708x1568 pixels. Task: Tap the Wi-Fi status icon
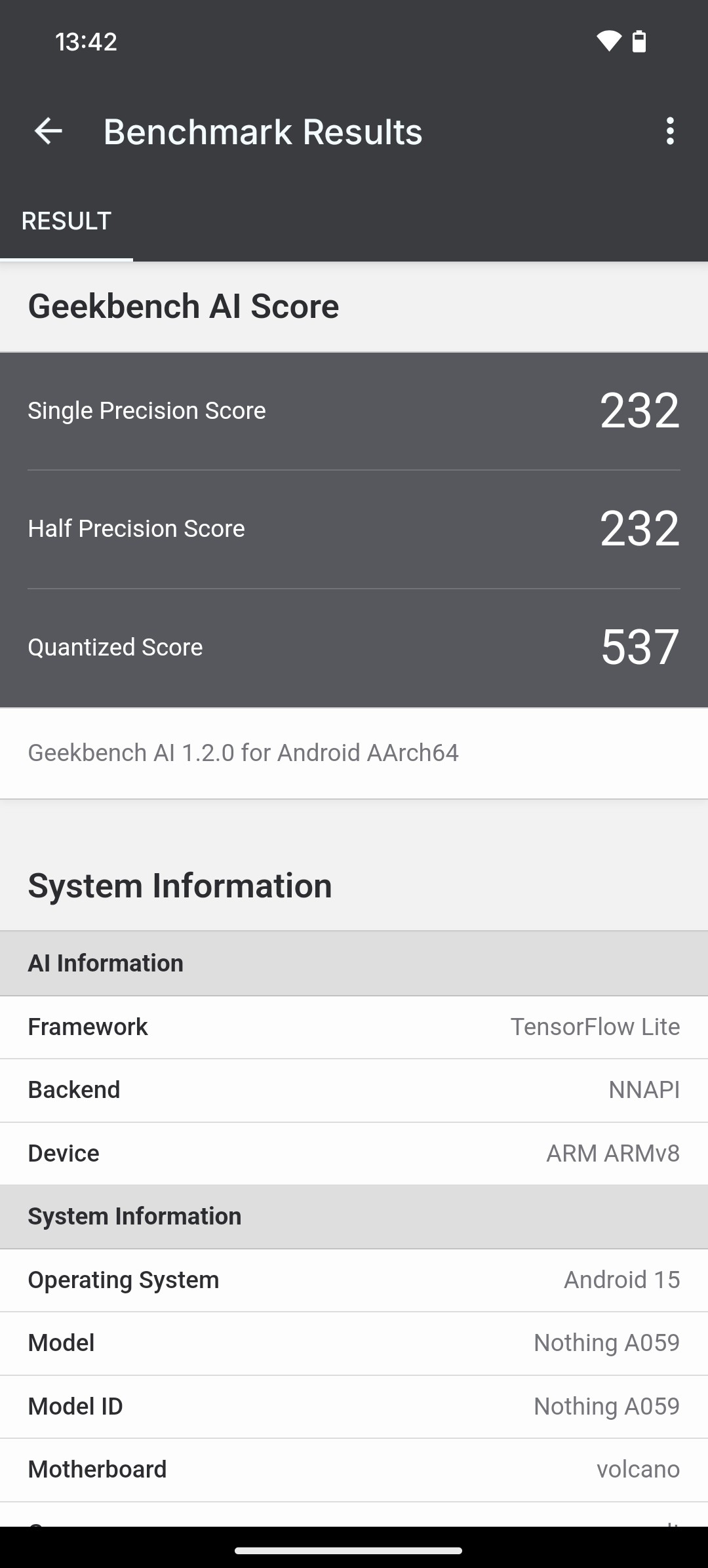coord(608,41)
